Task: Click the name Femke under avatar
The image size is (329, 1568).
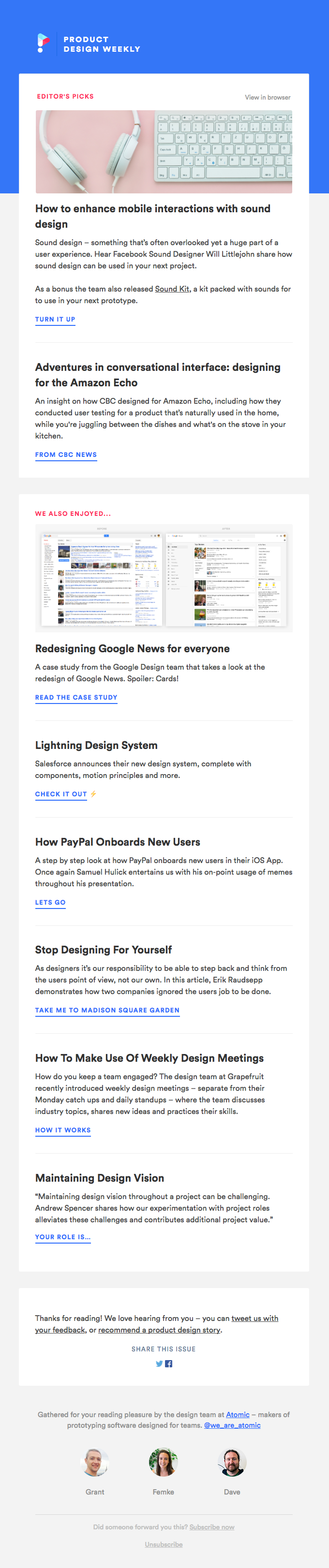Action: [163, 1492]
